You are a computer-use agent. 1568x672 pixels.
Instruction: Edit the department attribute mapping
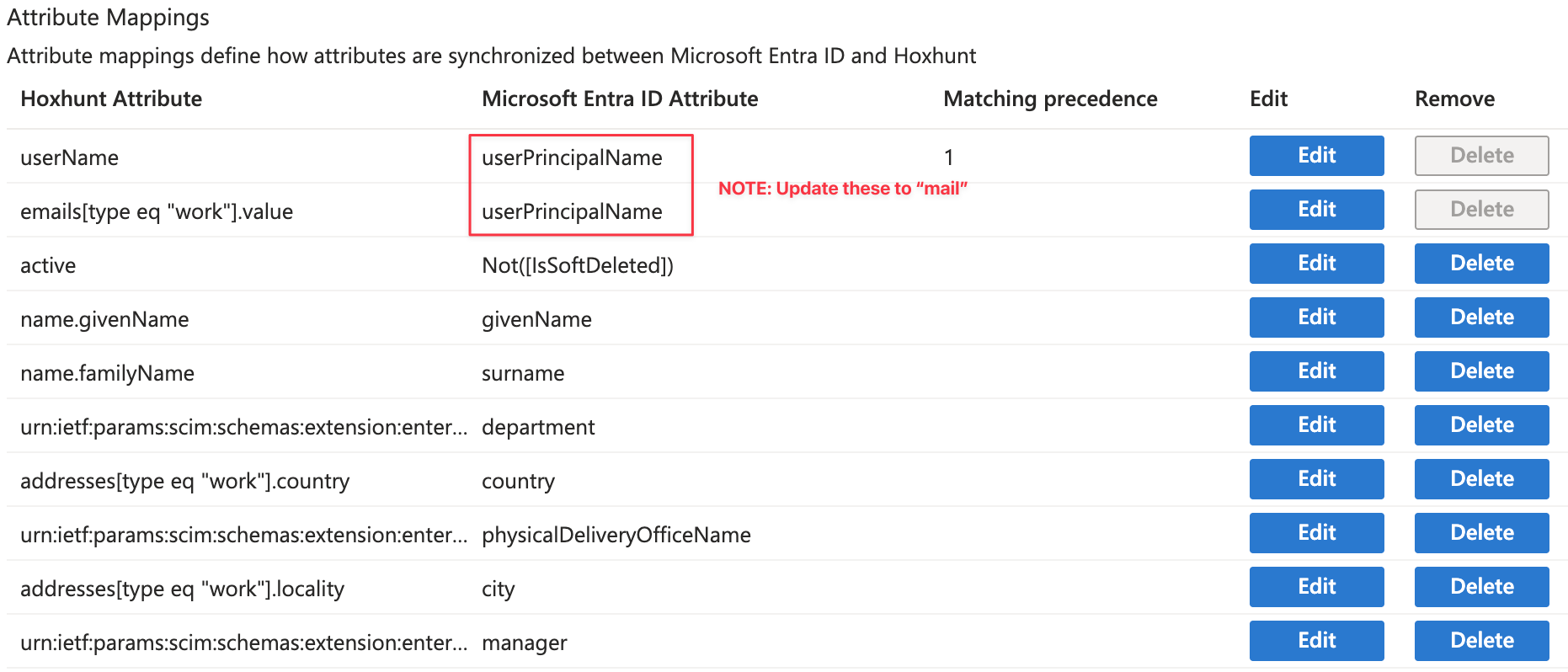click(x=1316, y=425)
